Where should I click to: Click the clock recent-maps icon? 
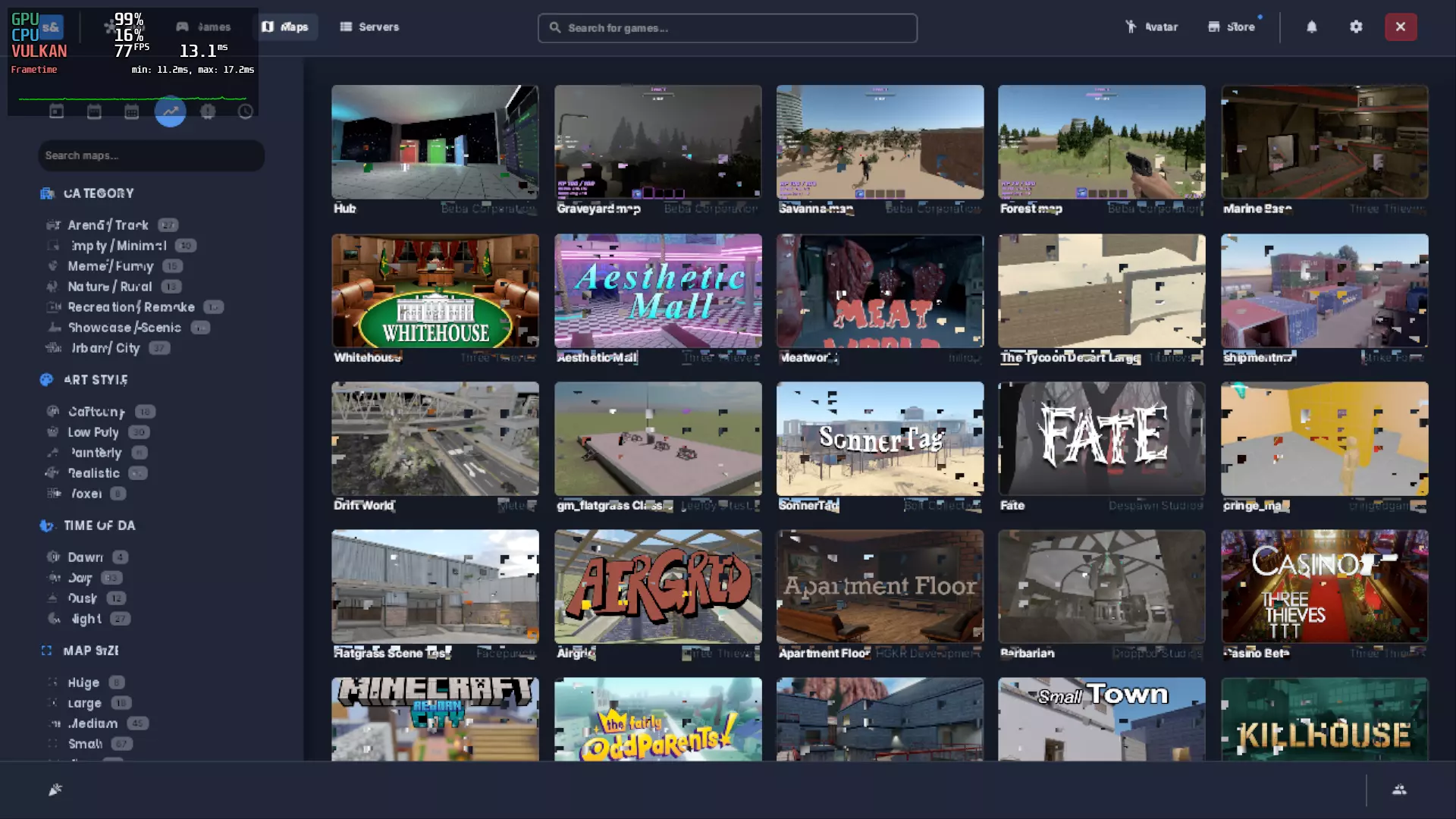coord(245,111)
